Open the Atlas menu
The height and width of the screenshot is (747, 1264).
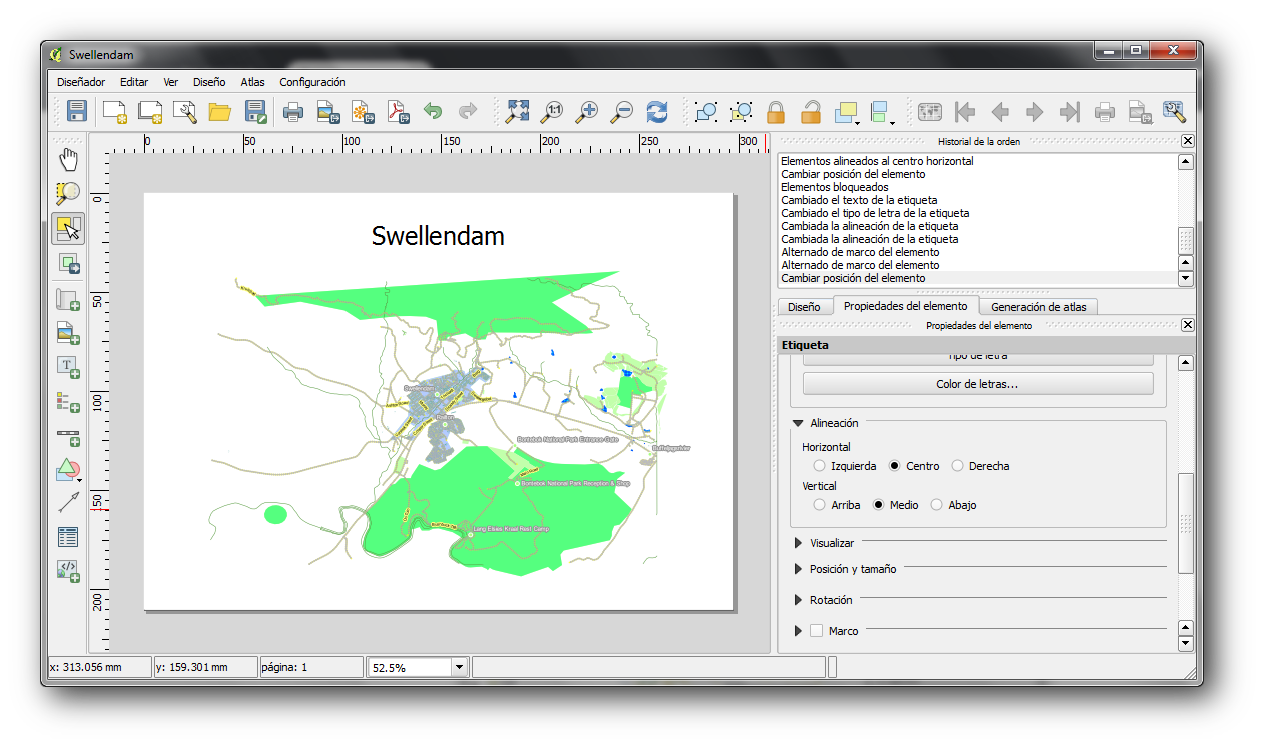tap(252, 82)
